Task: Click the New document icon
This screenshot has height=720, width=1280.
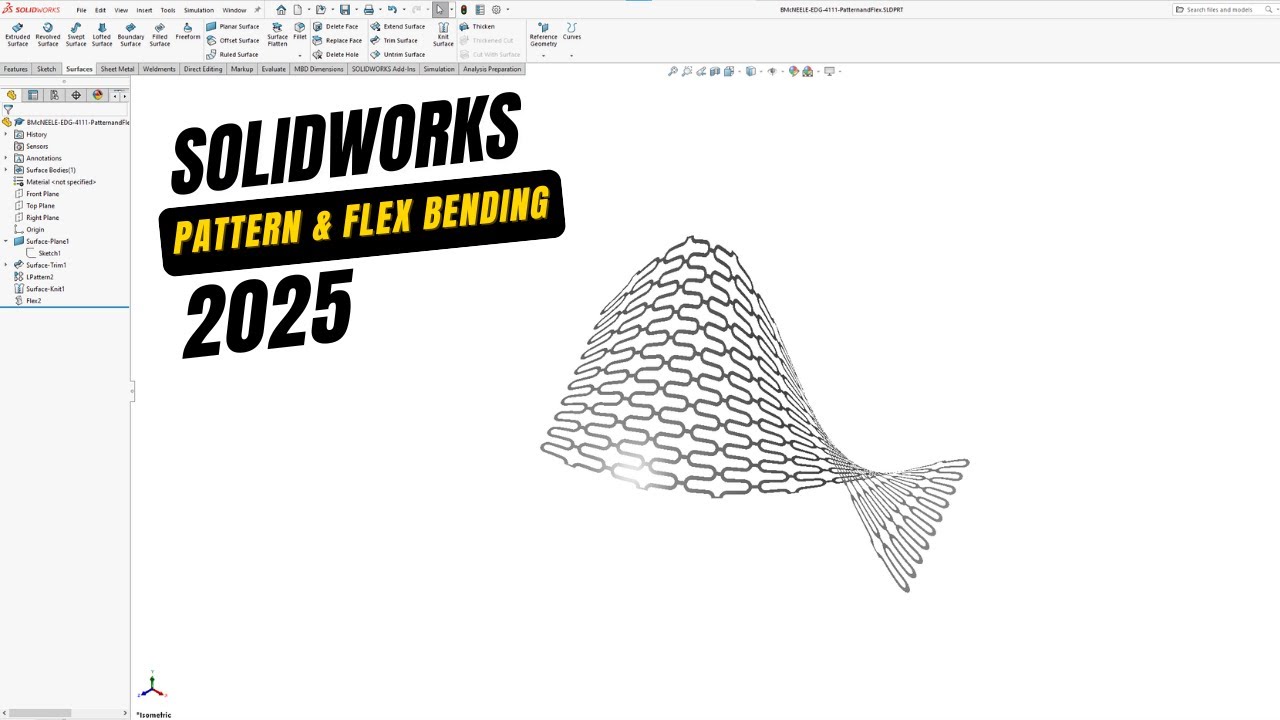Action: pyautogui.click(x=297, y=10)
